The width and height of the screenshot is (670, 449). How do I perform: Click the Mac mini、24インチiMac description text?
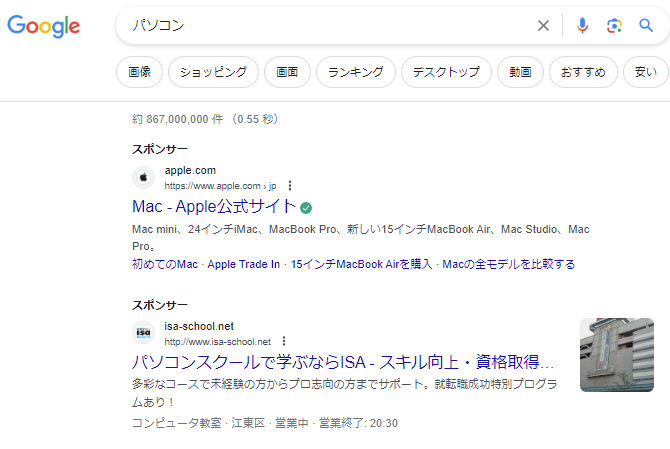[361, 238]
